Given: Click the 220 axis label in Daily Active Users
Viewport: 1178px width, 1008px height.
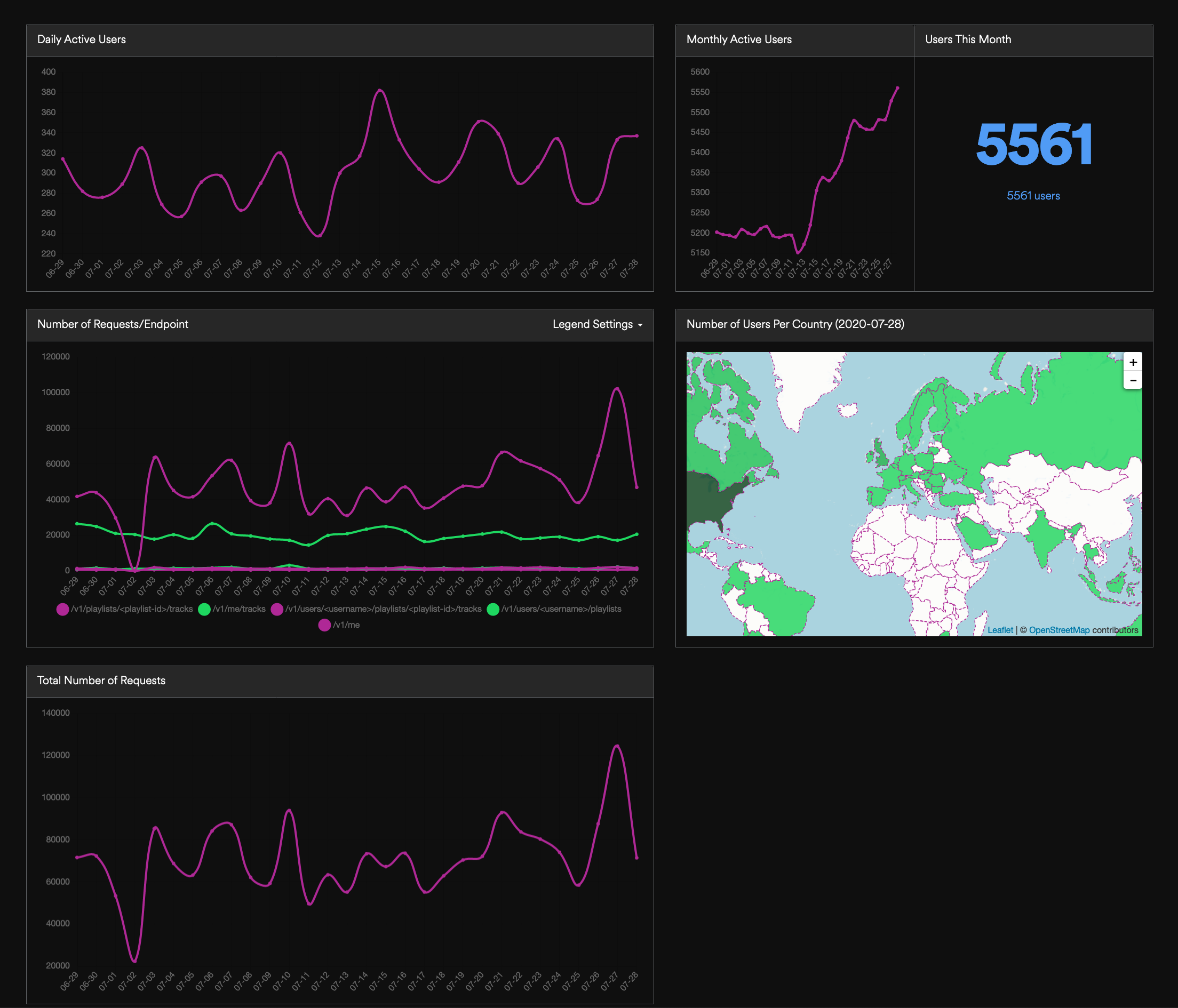Looking at the screenshot, I should (49, 253).
